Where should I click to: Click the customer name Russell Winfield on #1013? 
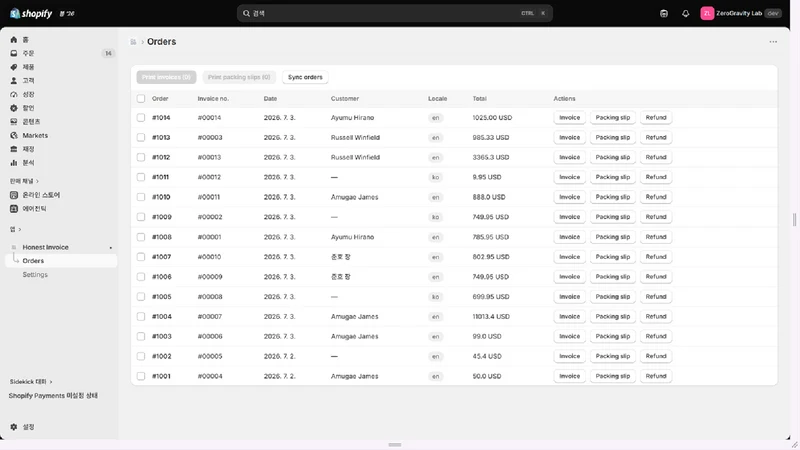point(355,137)
